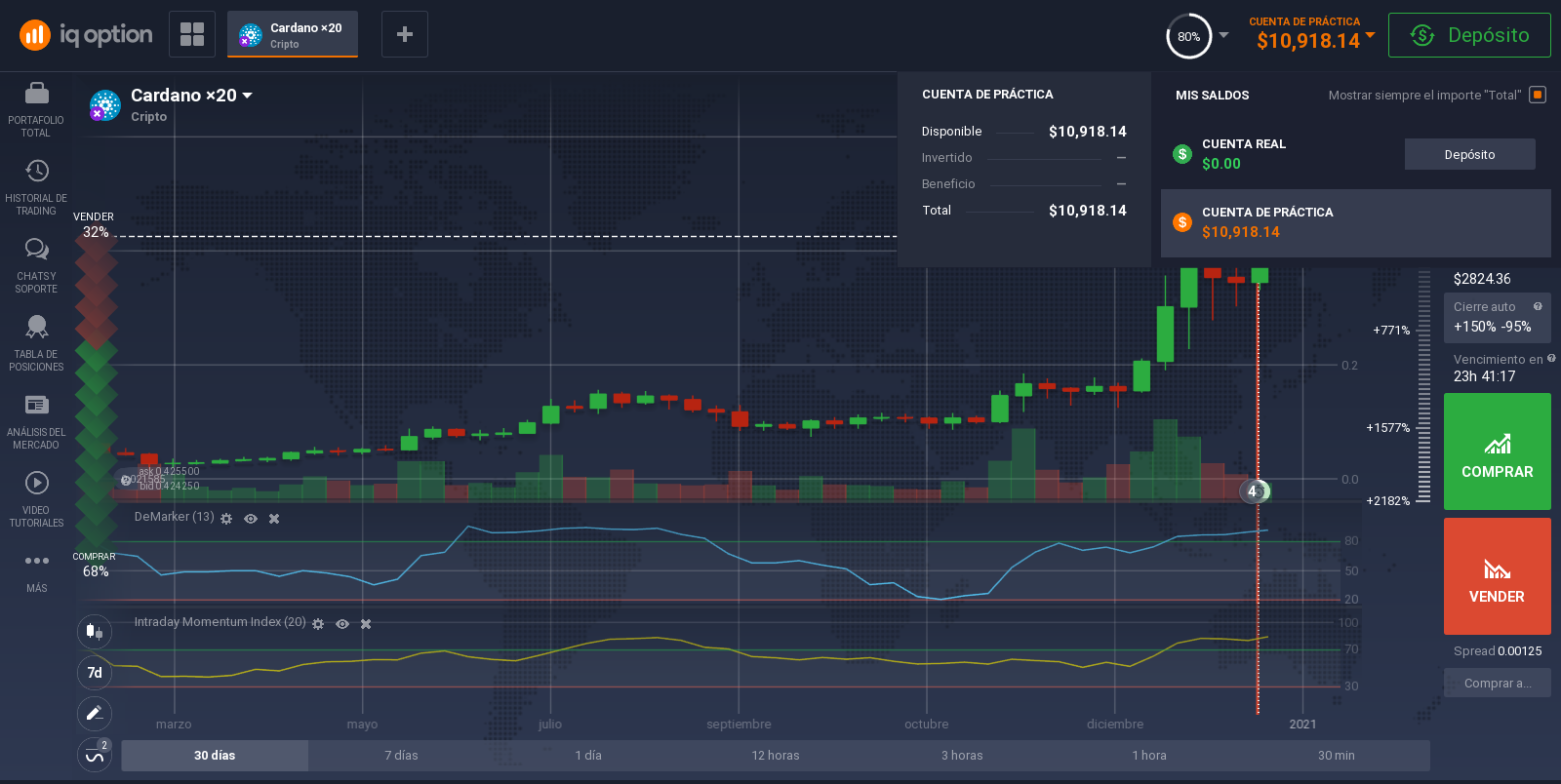Image resolution: width=1561 pixels, height=784 pixels.
Task: Select the Cuenta de Práctica account row
Action: pyautogui.click(x=1355, y=222)
